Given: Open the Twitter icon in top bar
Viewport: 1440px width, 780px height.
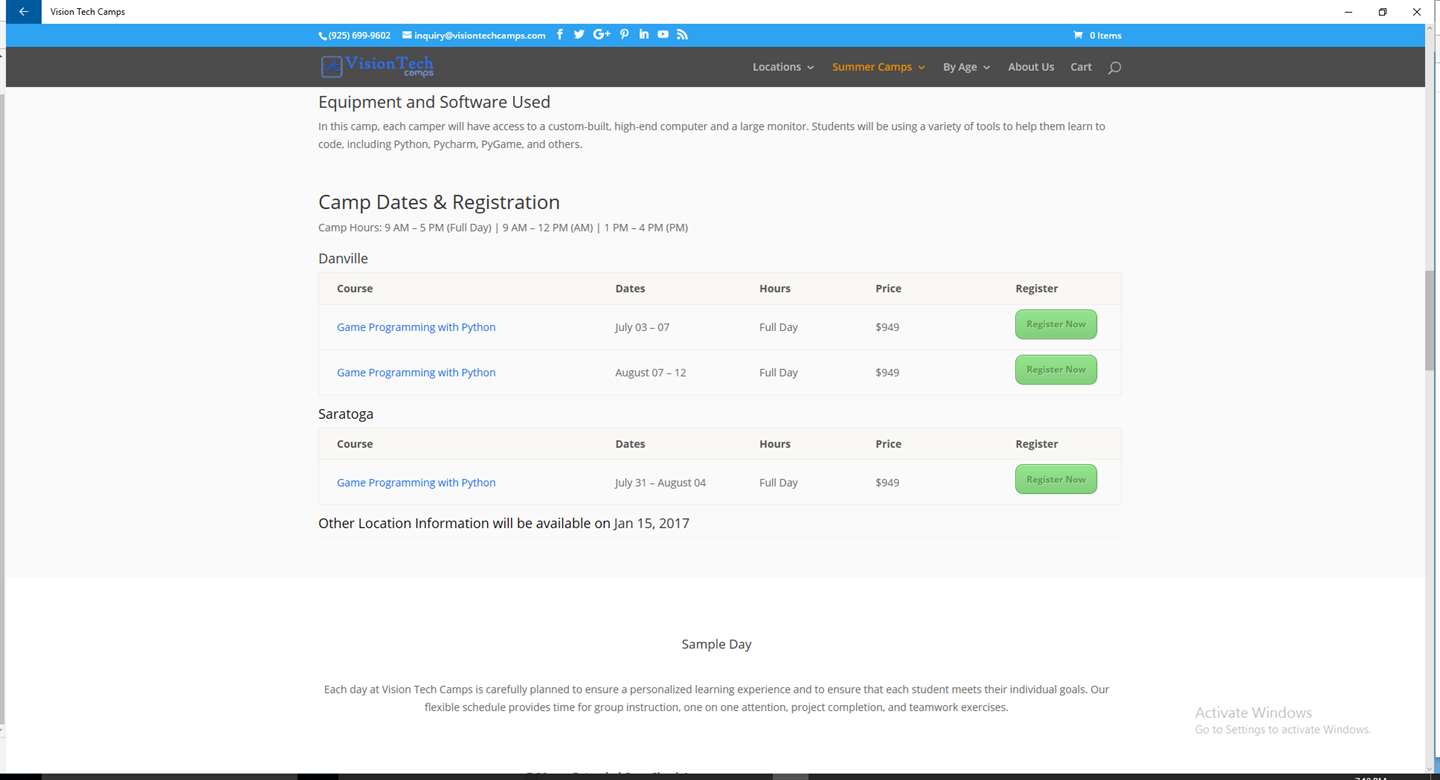Looking at the screenshot, I should click(x=579, y=34).
